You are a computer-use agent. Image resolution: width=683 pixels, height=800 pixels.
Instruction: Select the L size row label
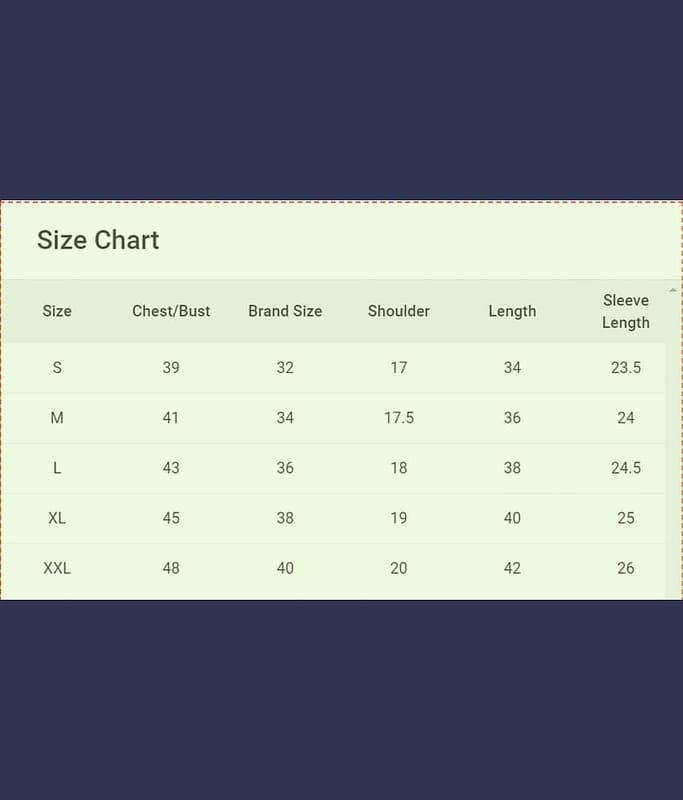(57, 468)
